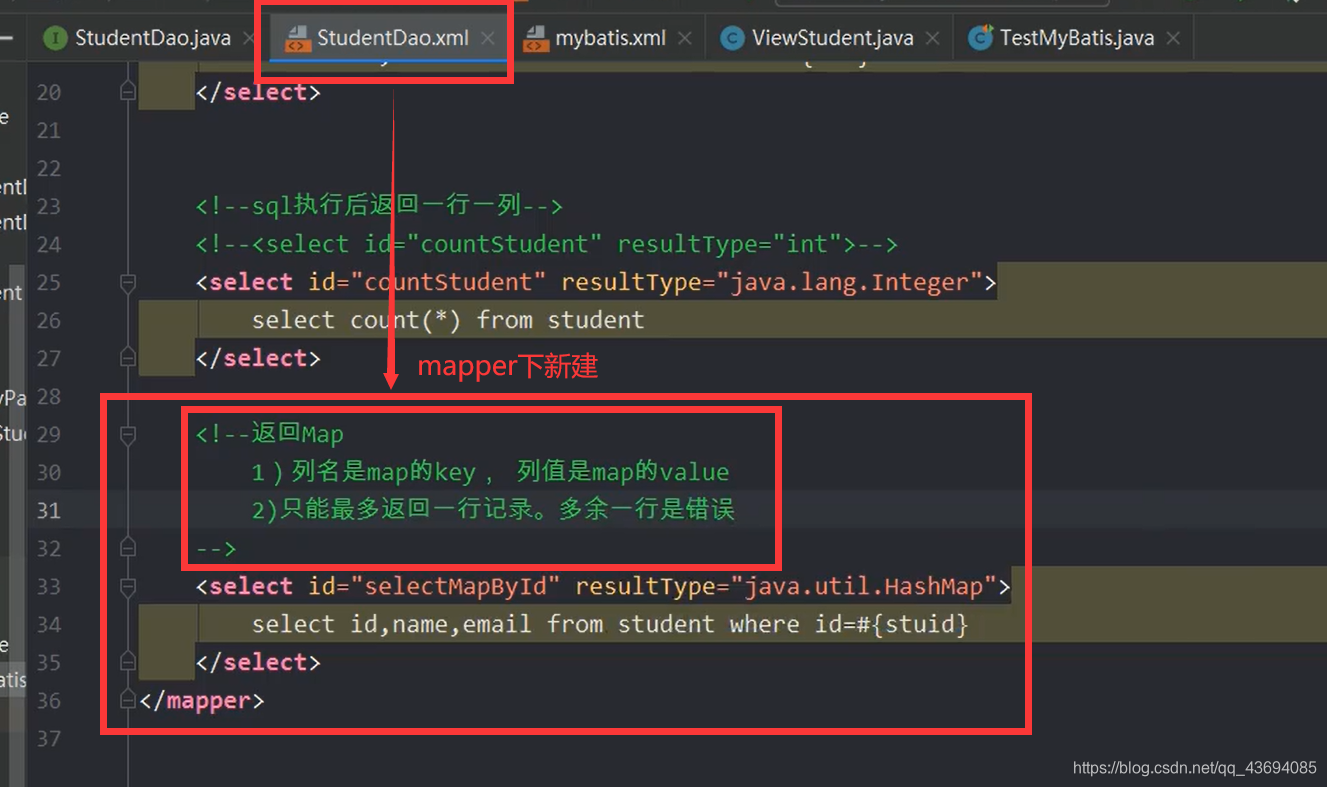Click comment line "只能最多返回一行记录"
Screen dimensions: 1327x787
(x=493, y=510)
